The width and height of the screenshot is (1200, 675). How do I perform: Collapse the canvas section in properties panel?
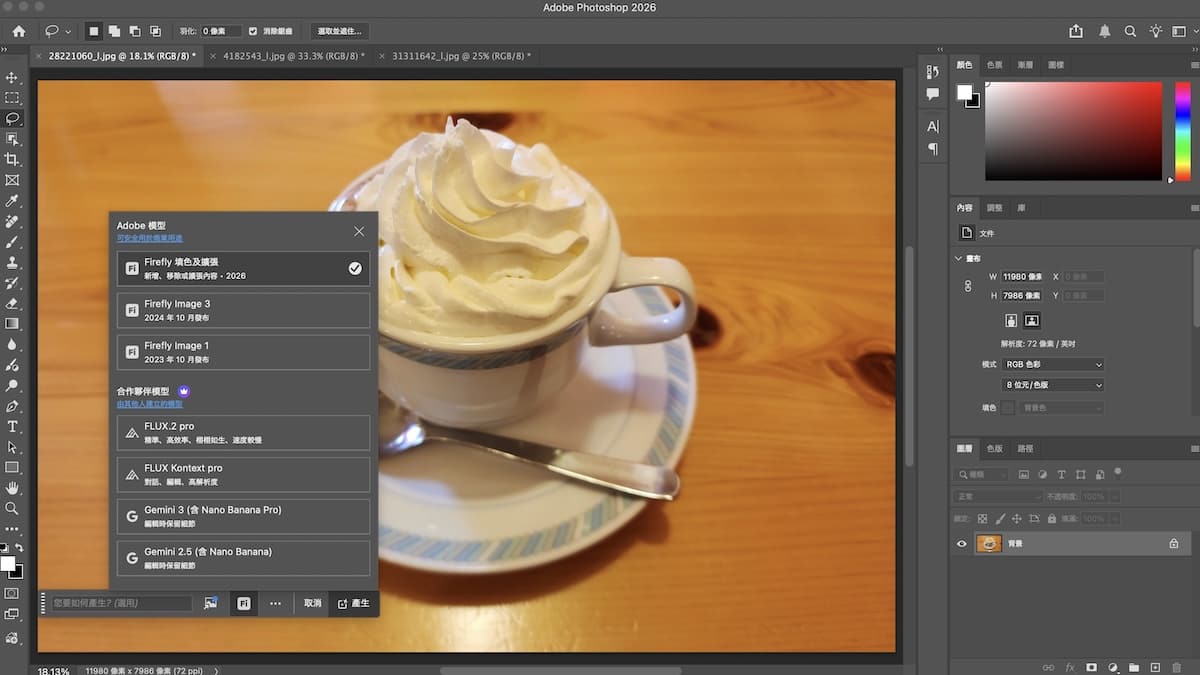[x=959, y=258]
